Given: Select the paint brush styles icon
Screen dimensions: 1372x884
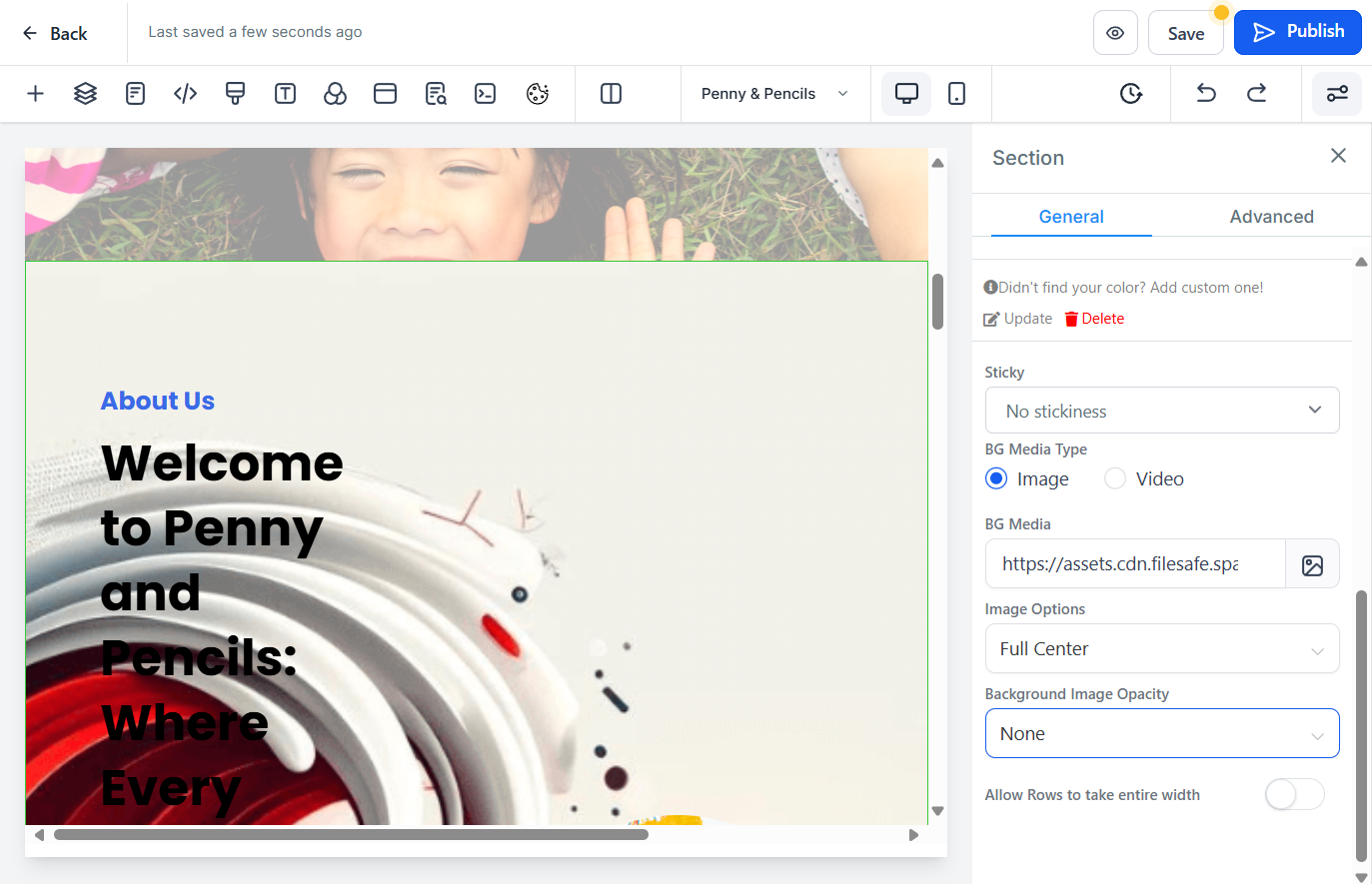Looking at the screenshot, I should click(x=235, y=94).
